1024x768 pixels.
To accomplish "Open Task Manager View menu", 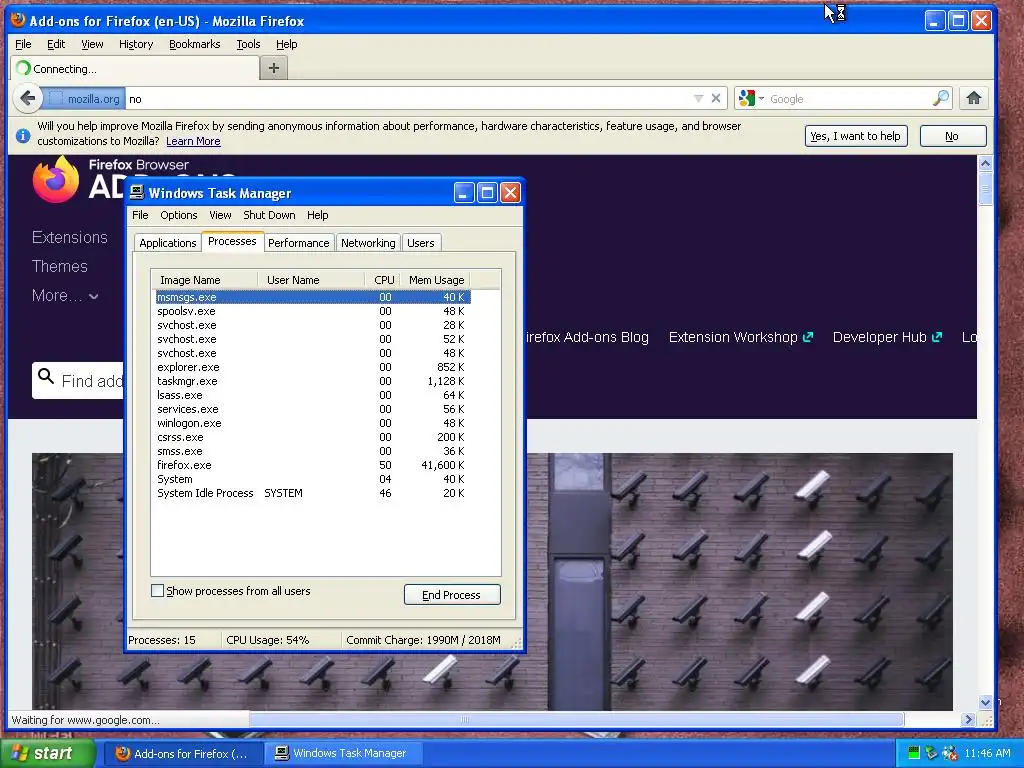I will coord(220,215).
